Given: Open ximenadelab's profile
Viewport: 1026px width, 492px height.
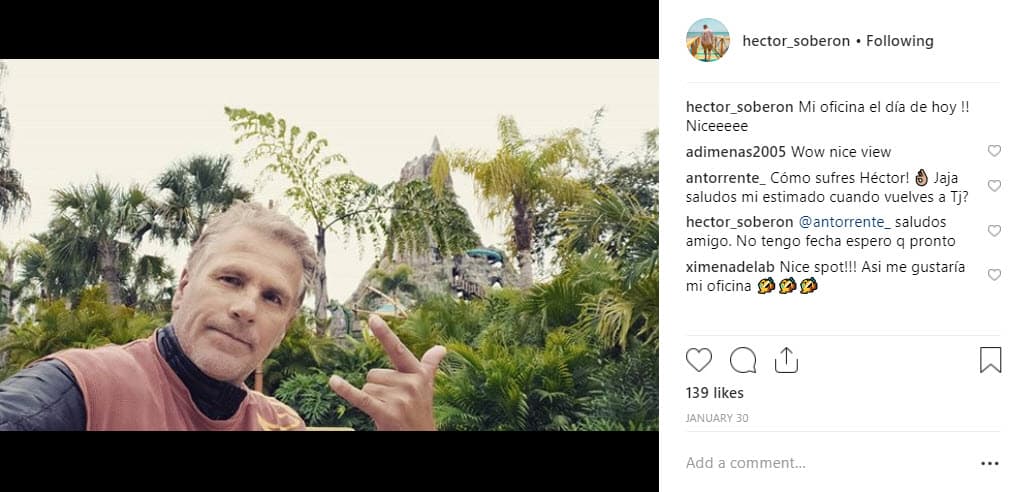Looking at the screenshot, I should (729, 267).
